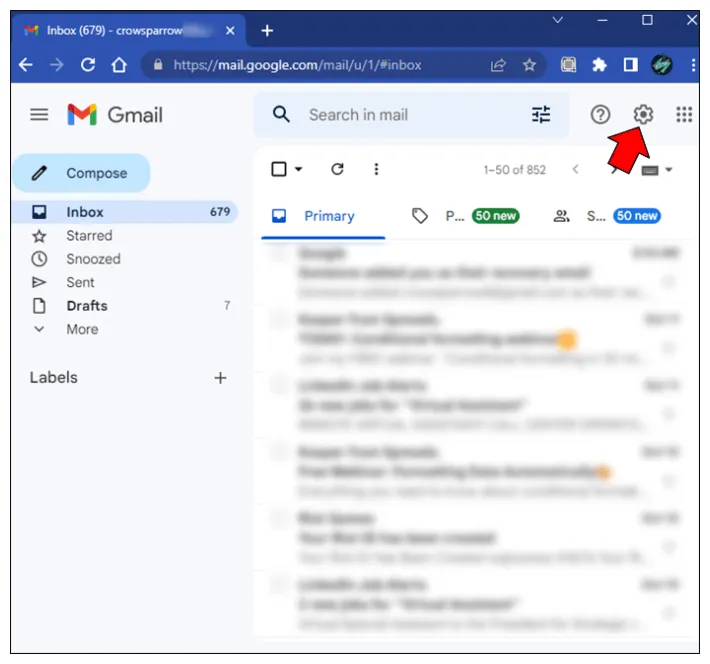Image resolution: width=710 pixels, height=664 pixels.
Task: Open the Gmail main menu hamburger icon
Action: tap(39, 115)
